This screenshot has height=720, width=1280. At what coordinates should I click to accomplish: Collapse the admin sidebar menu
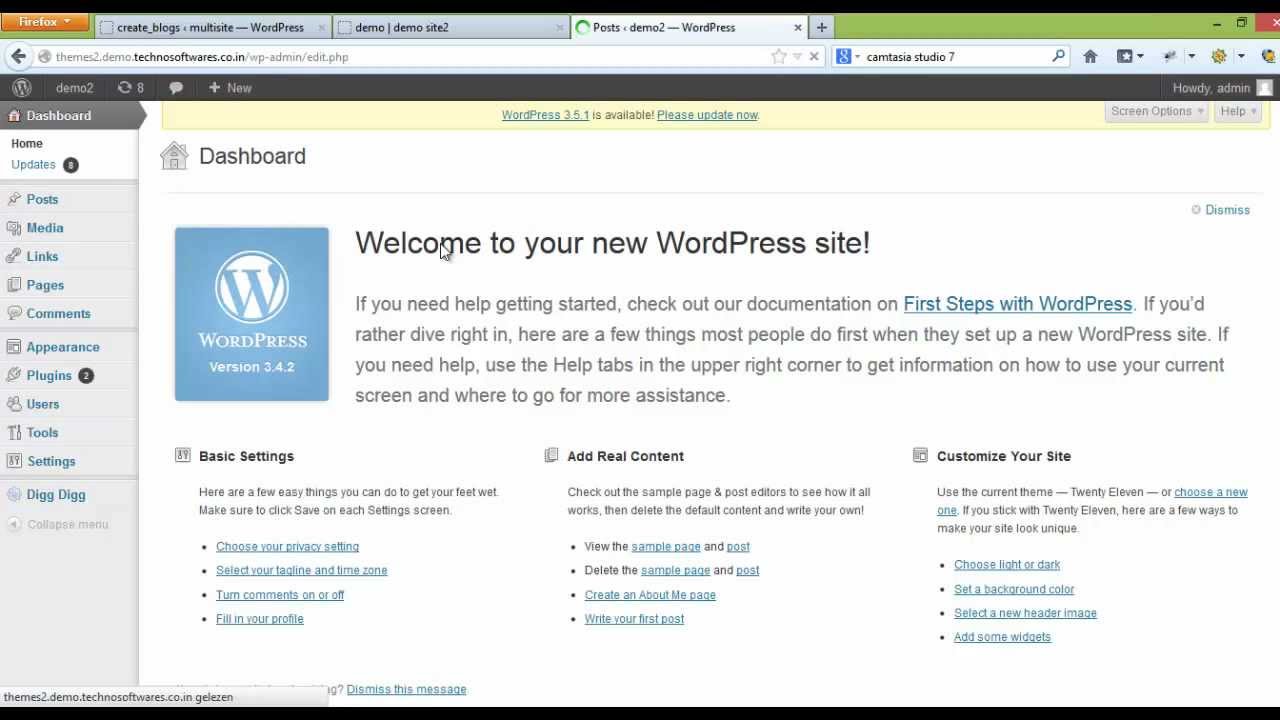(58, 525)
